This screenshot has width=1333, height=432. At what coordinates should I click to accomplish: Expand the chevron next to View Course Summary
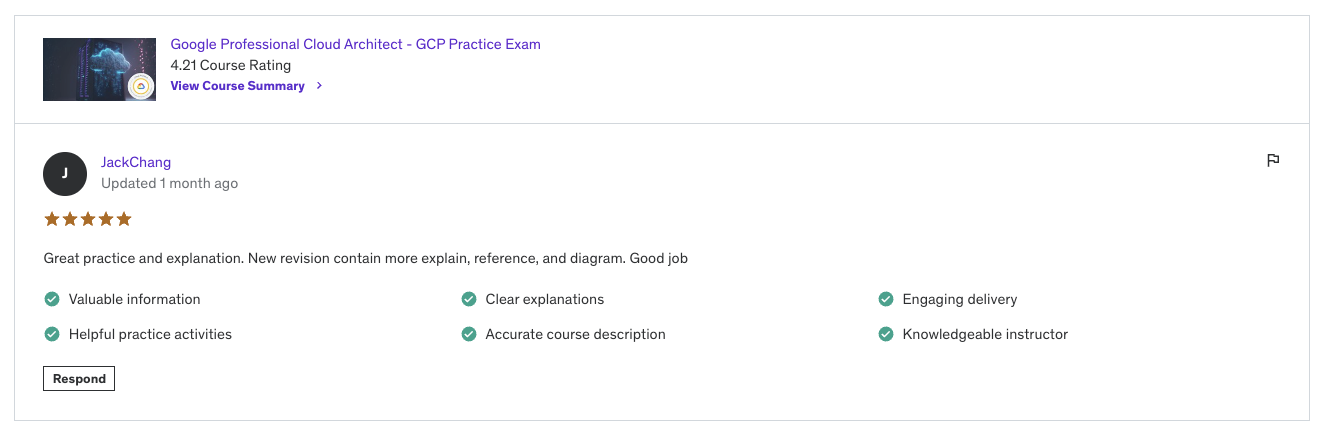tap(319, 86)
